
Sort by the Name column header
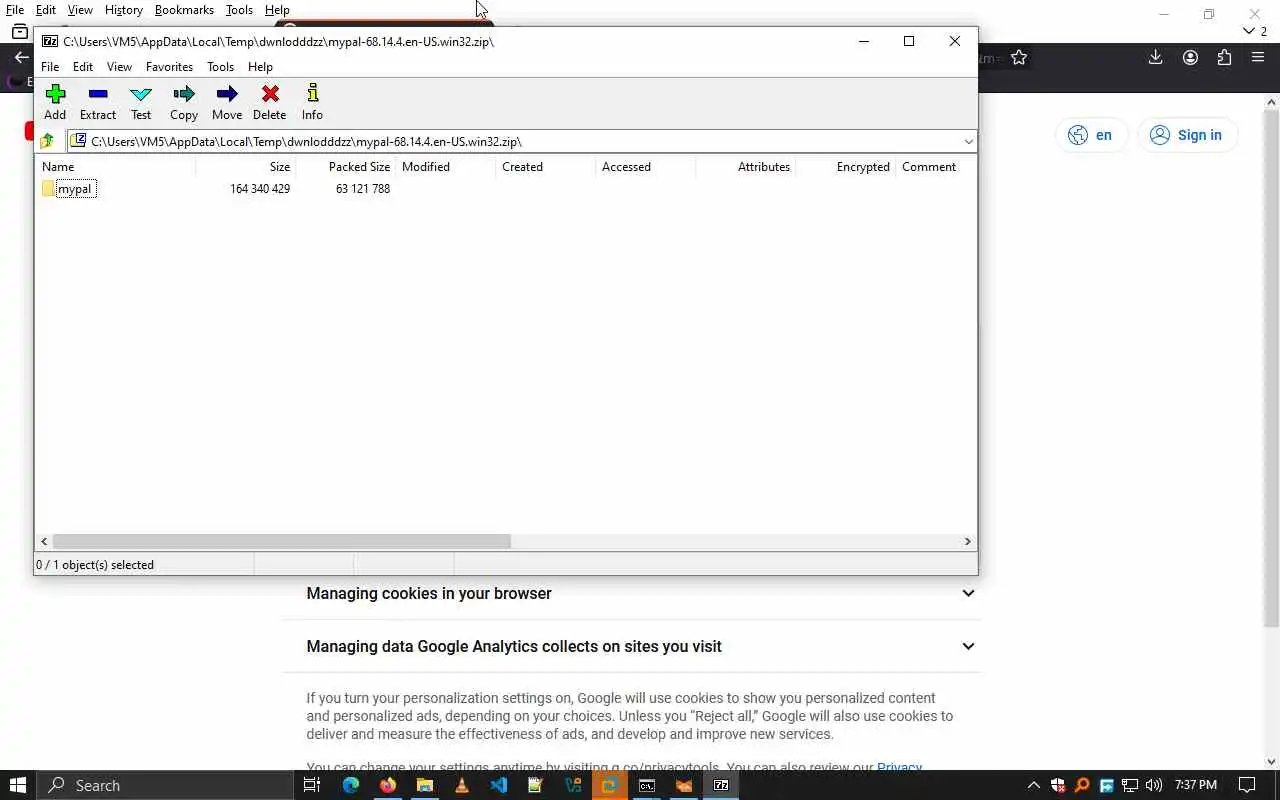[x=115, y=167]
